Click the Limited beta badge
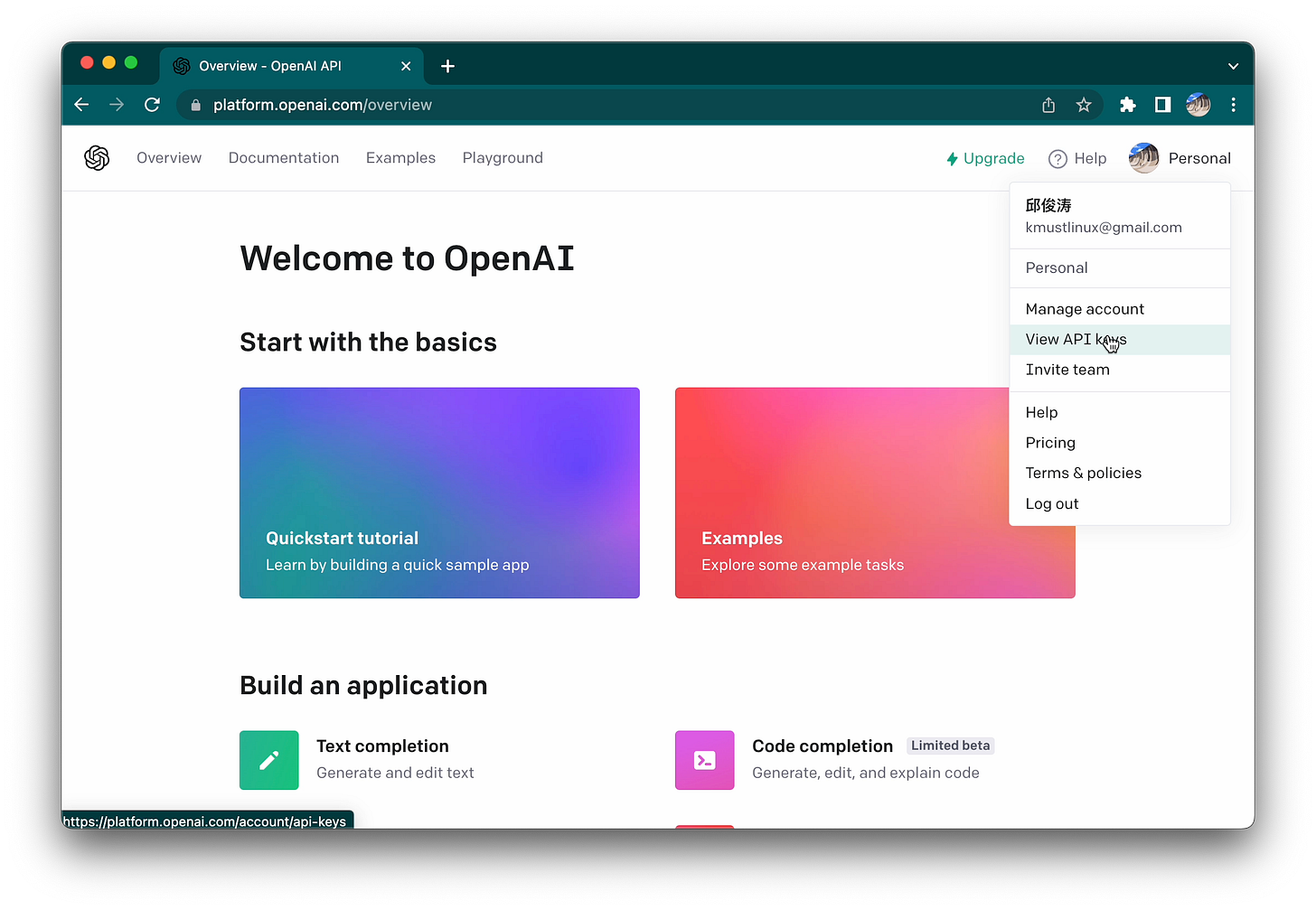Image resolution: width=1316 pixels, height=910 pixels. pos(950,746)
